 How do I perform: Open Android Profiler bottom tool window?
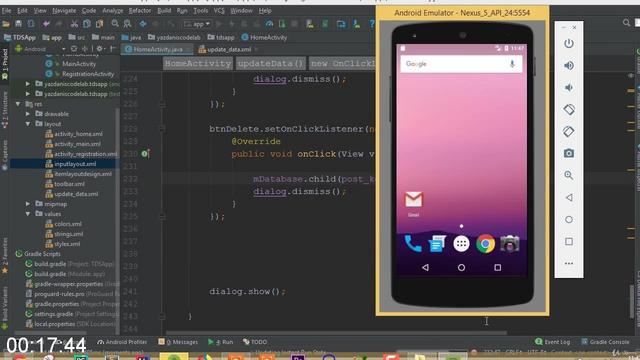coord(122,342)
